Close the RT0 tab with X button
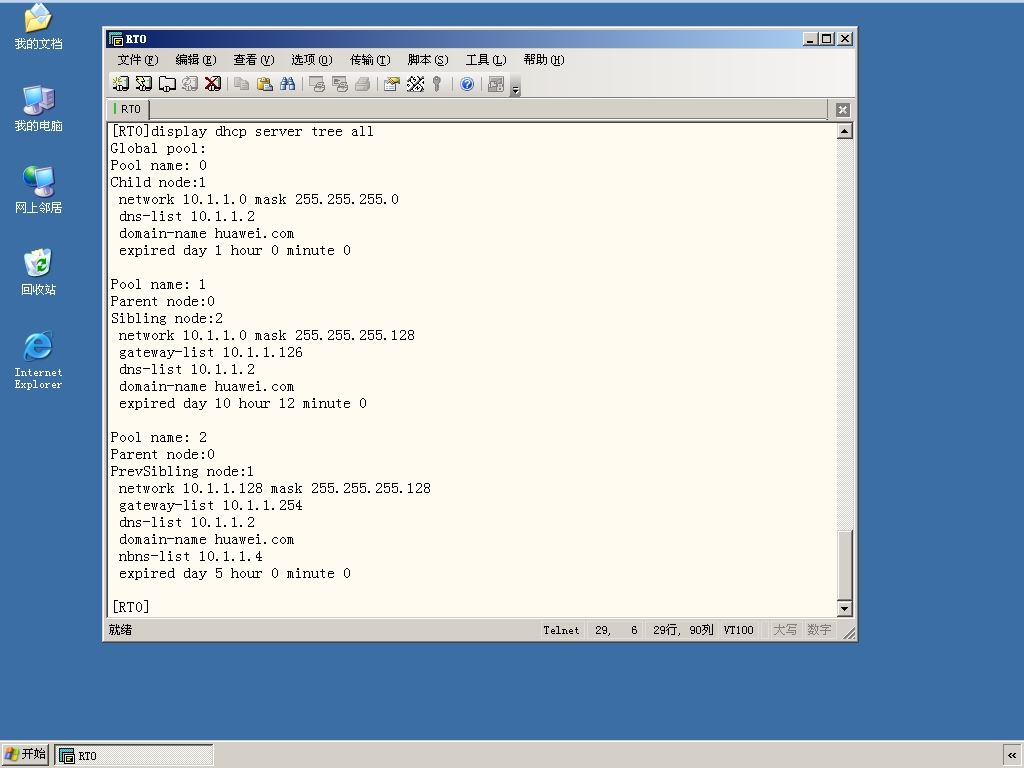Viewport: 1024px width, 768px height. (x=842, y=110)
